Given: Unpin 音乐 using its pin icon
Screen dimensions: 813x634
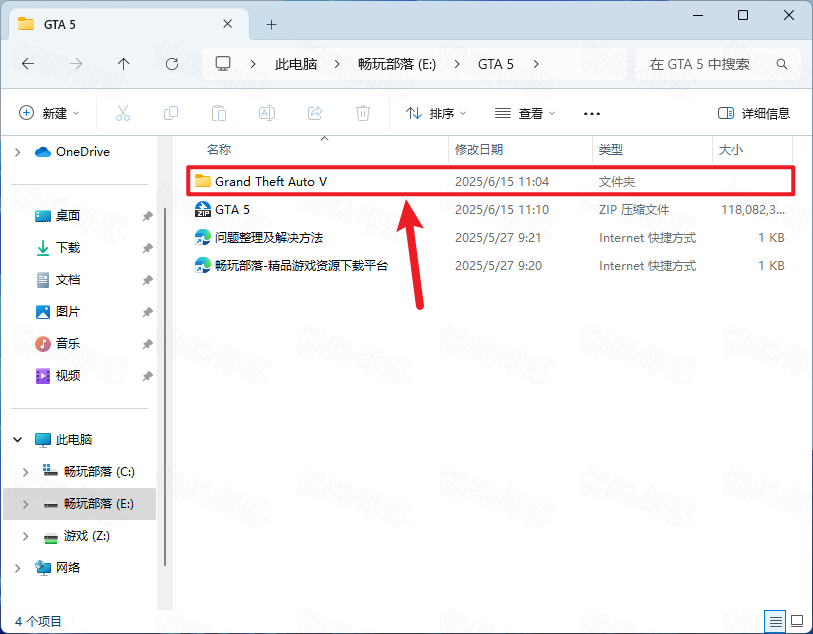Looking at the screenshot, I should click(x=148, y=344).
